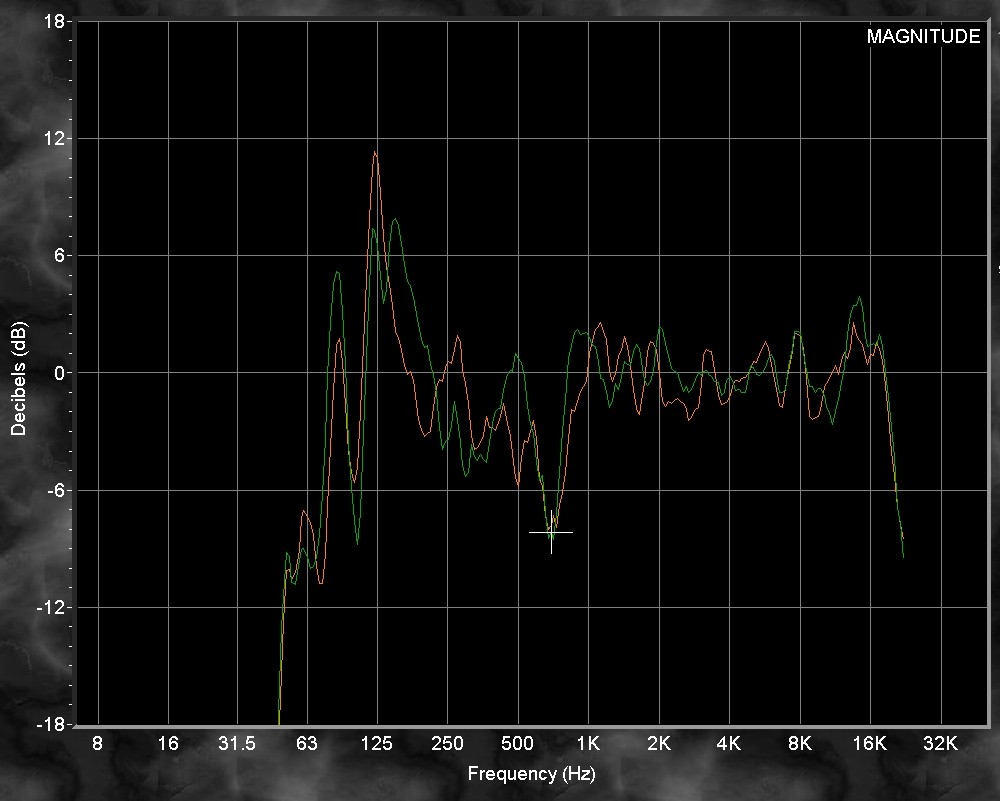
Task: Click the 125 frequency axis label
Action: tap(376, 744)
